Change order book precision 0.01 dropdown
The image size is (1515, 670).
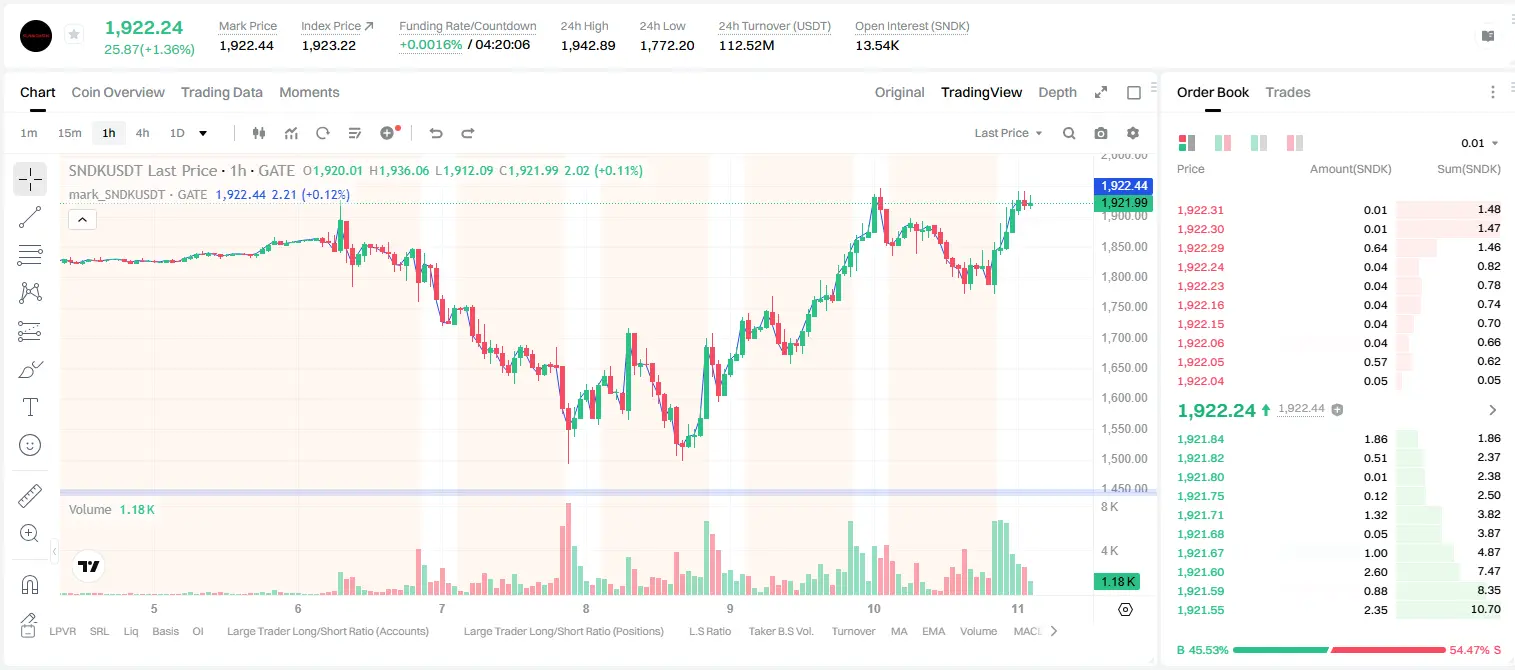tap(1480, 143)
